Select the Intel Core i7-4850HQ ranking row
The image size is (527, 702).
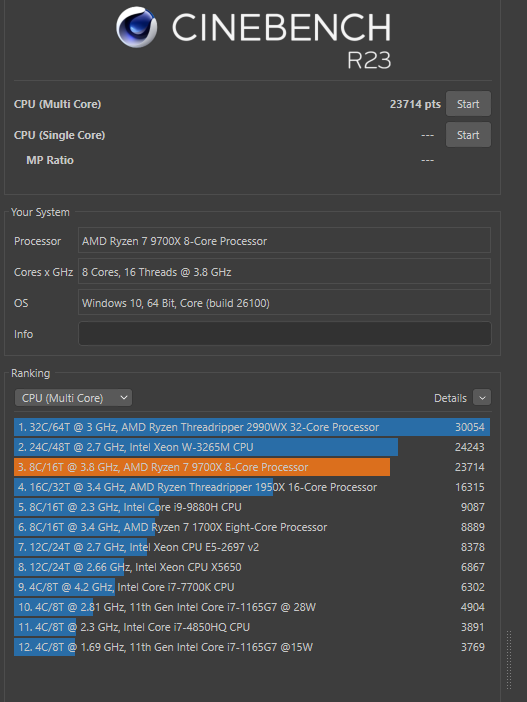point(252,627)
